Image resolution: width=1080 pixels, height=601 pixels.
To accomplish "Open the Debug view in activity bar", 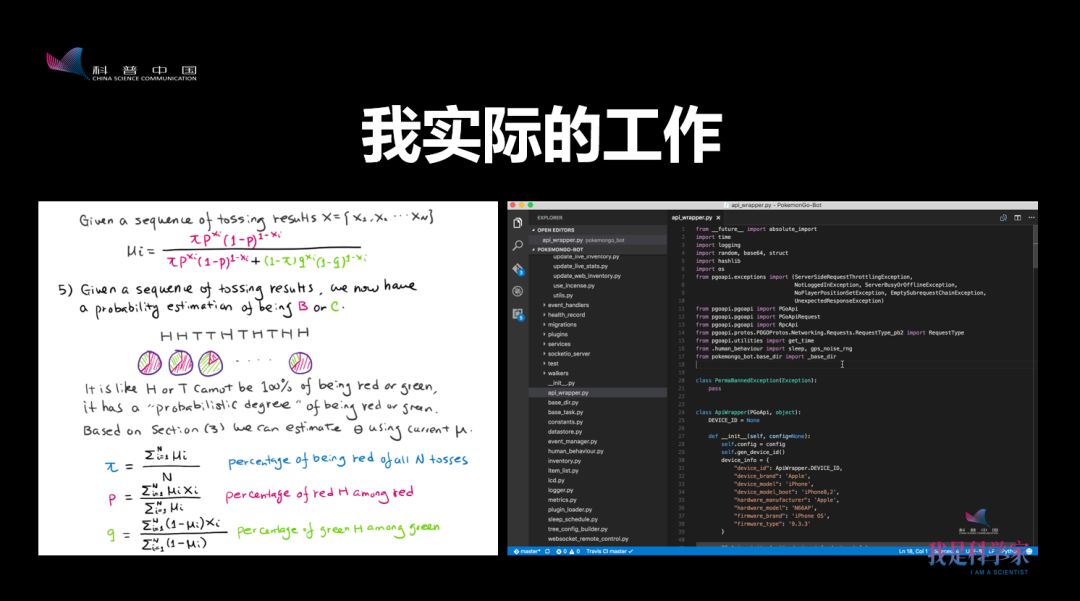I will pyautogui.click(x=518, y=291).
